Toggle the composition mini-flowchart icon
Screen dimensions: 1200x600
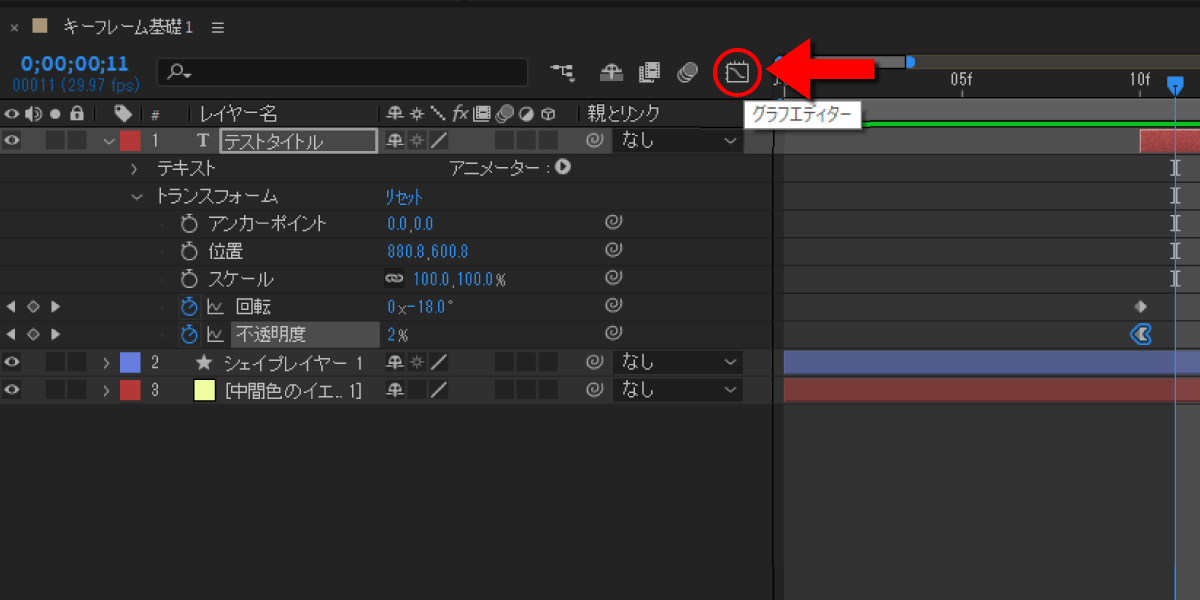coord(563,72)
